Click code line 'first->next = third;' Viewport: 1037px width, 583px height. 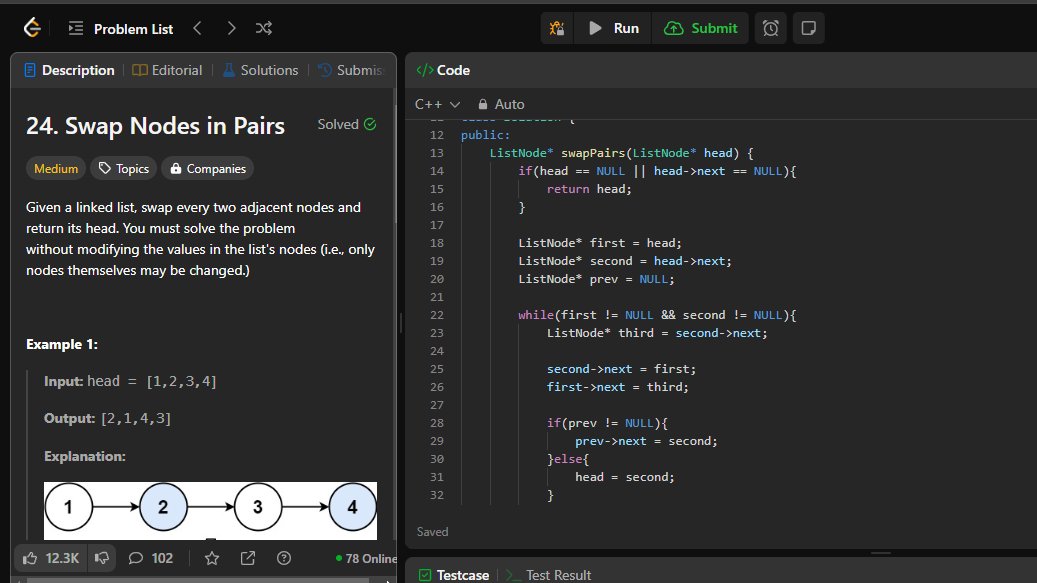[x=618, y=387]
